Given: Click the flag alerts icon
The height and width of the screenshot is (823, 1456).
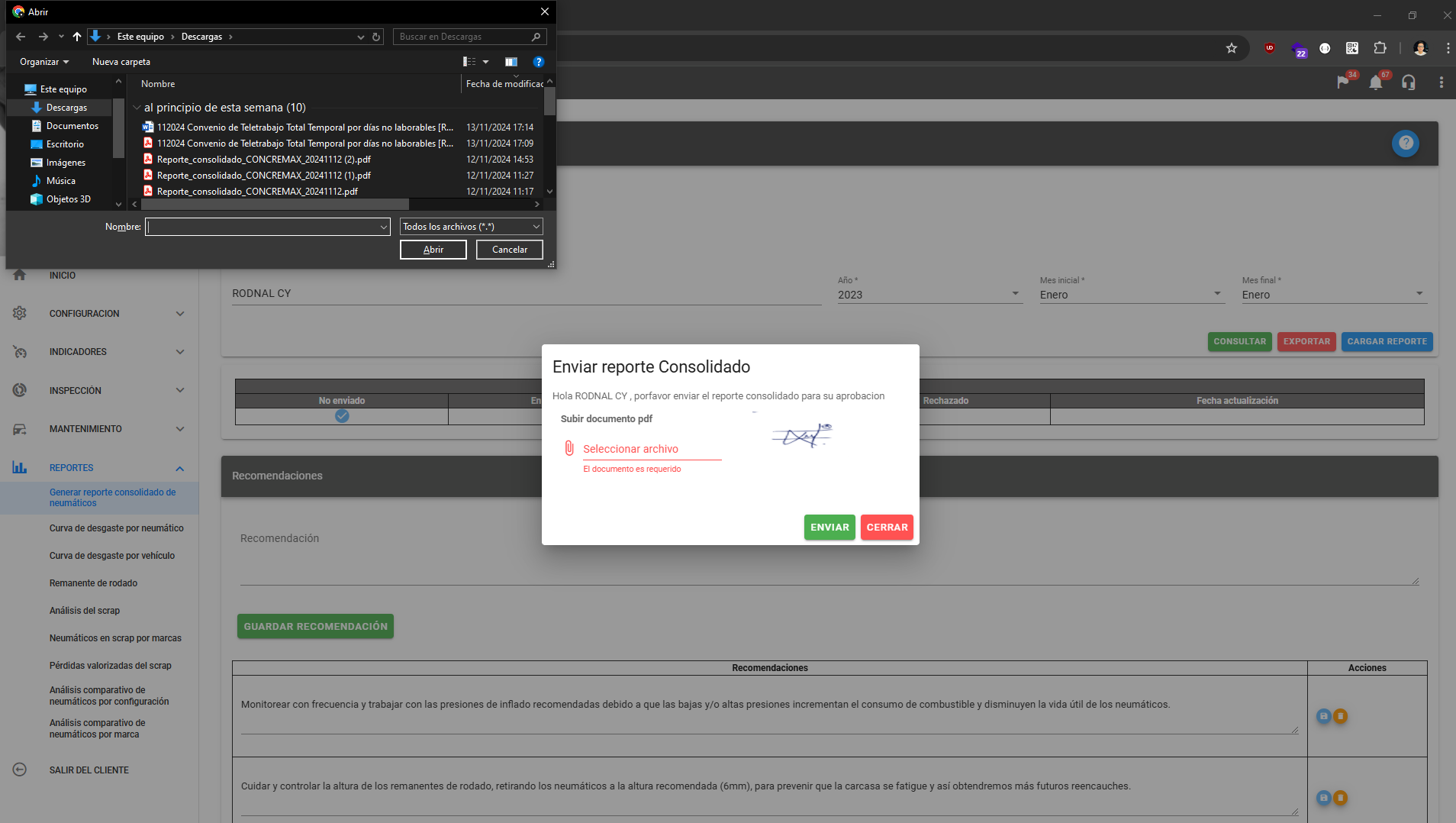Looking at the screenshot, I should [x=1342, y=82].
